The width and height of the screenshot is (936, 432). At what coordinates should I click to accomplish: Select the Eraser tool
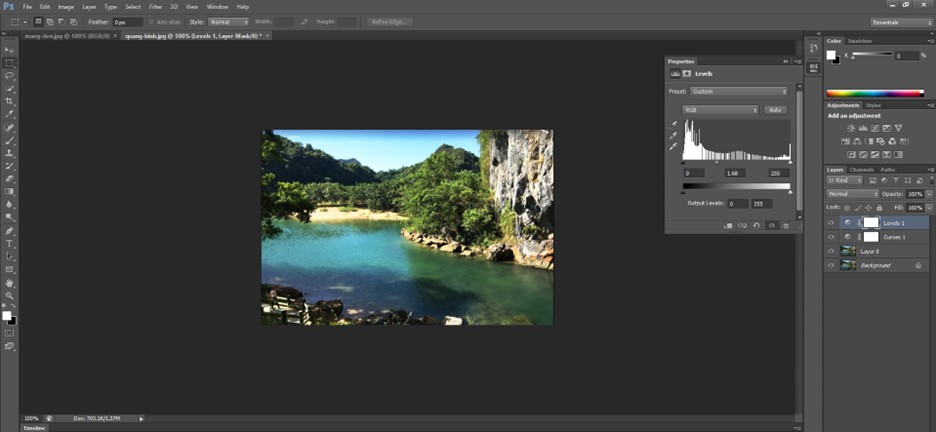coord(10,179)
